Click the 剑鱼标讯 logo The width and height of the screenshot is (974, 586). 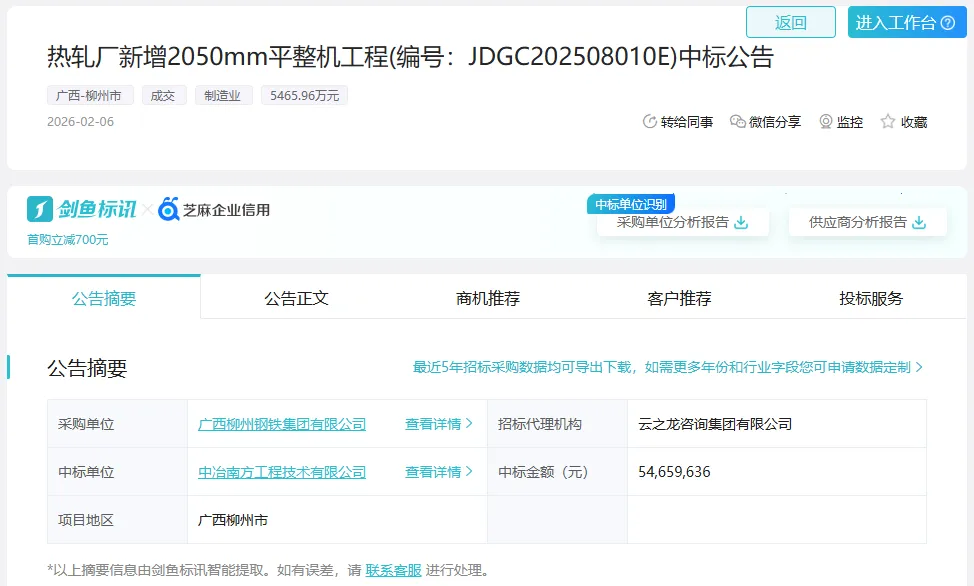[x=82, y=210]
